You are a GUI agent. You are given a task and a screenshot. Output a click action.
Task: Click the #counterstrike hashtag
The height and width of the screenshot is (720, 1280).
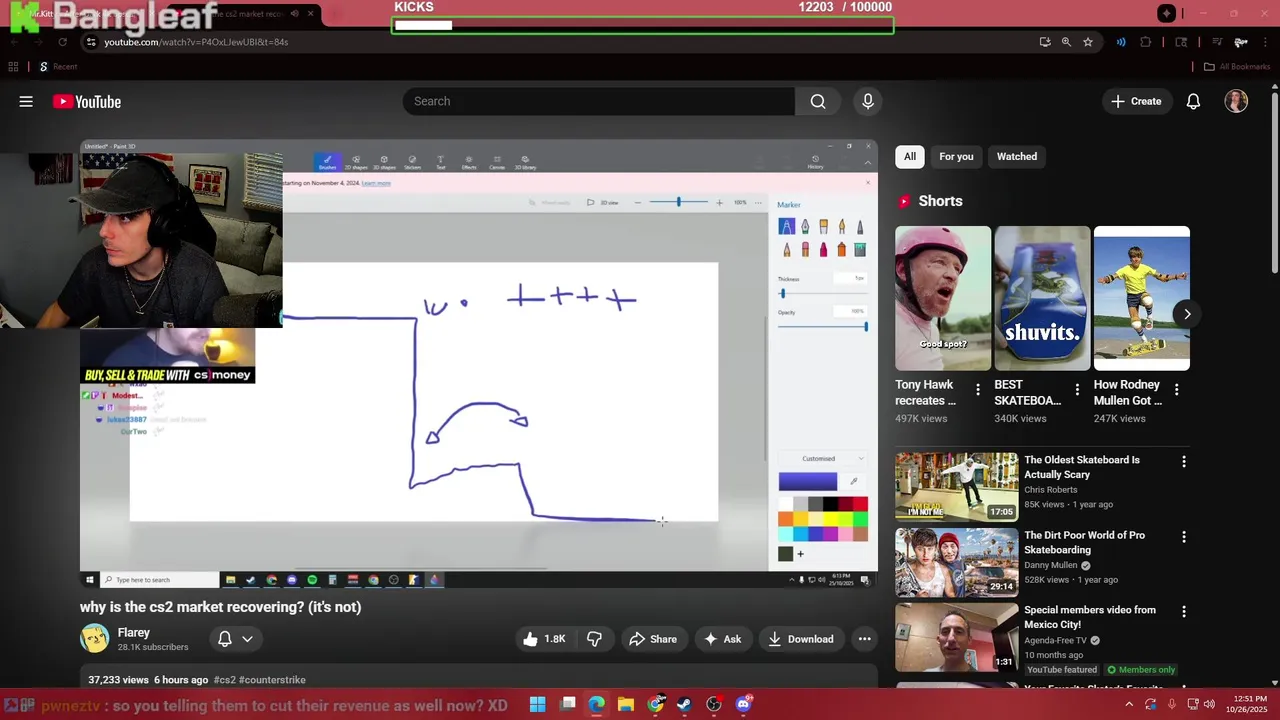point(272,680)
